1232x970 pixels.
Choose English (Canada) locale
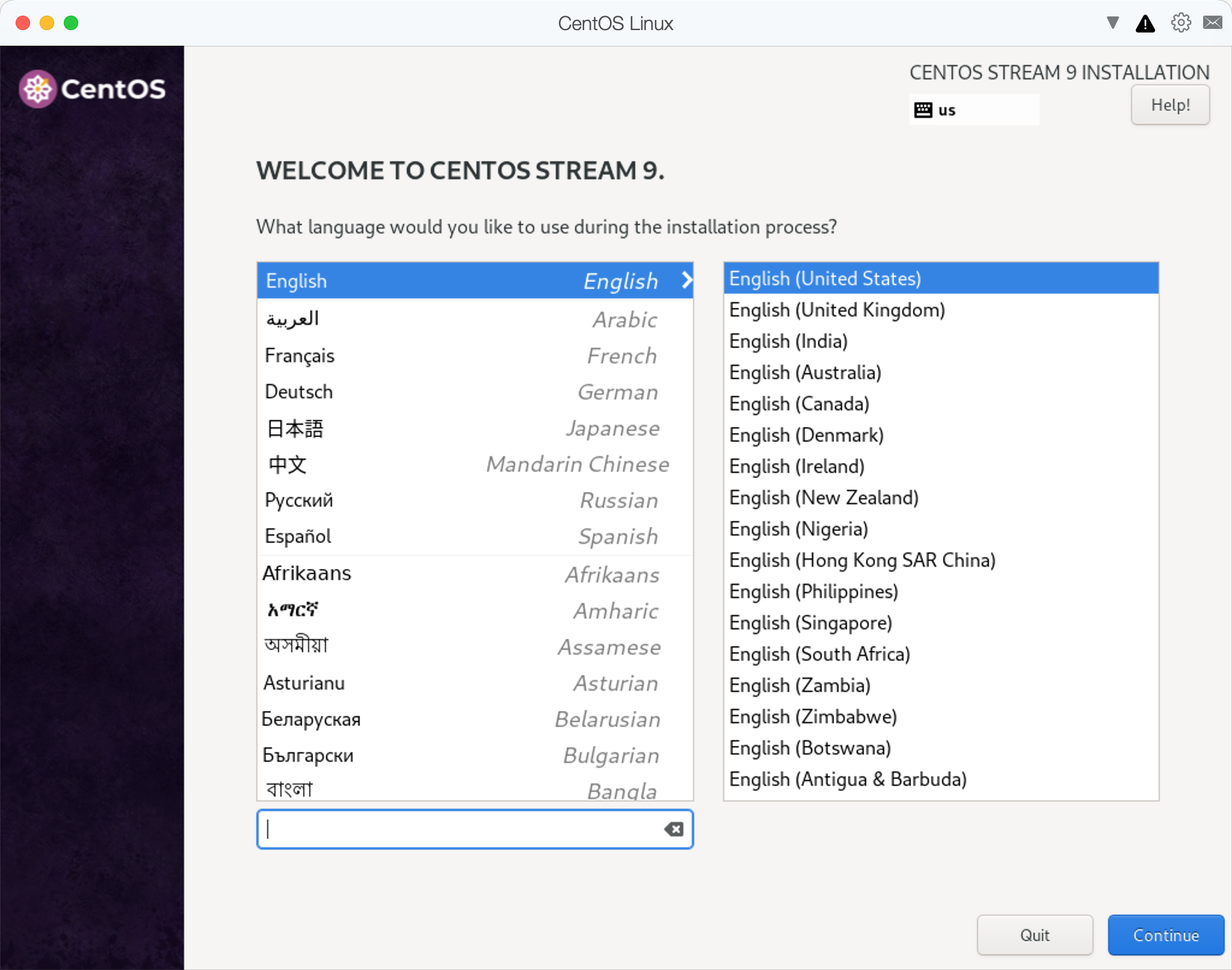799,404
